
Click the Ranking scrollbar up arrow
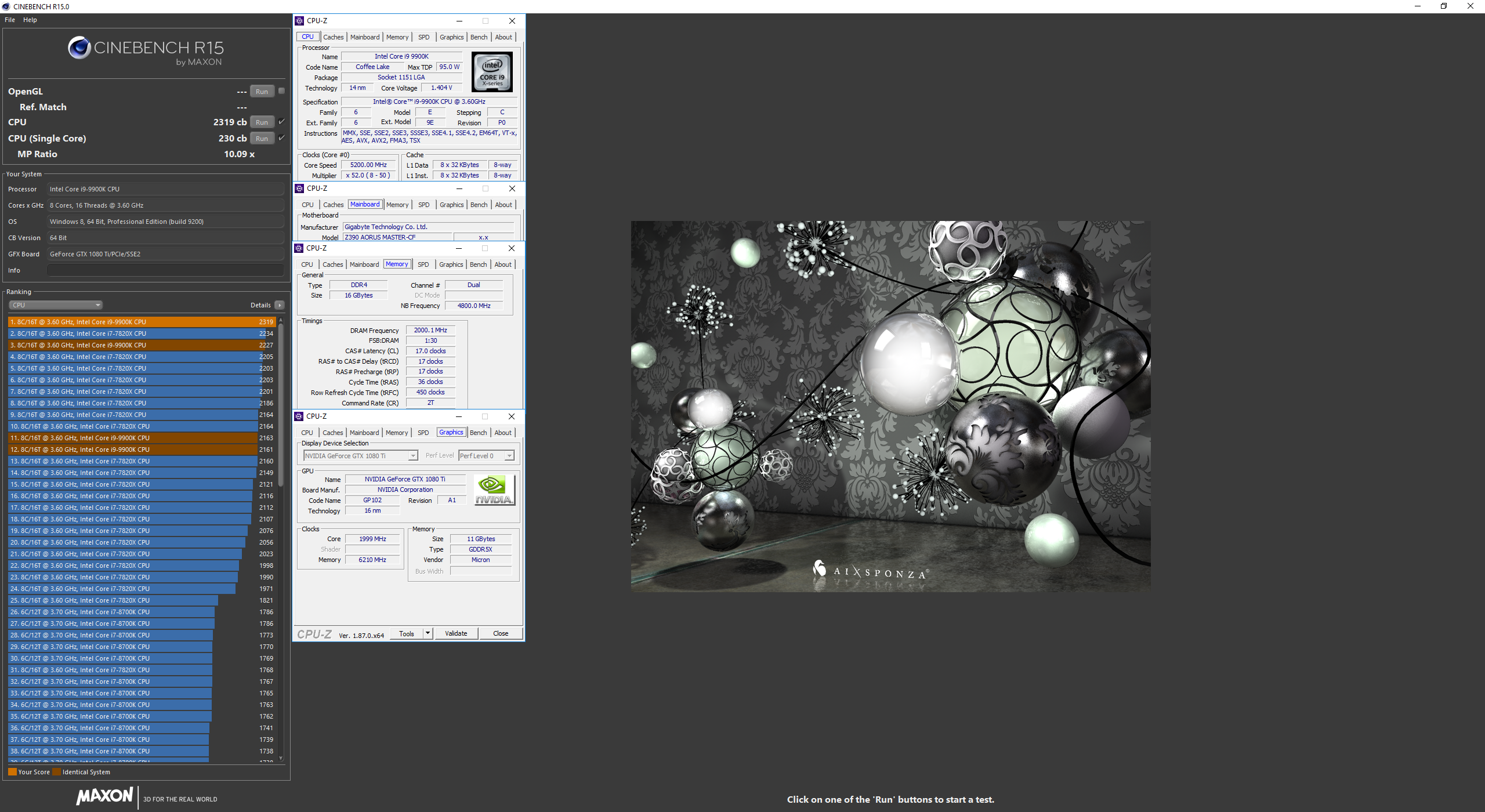tap(281, 320)
